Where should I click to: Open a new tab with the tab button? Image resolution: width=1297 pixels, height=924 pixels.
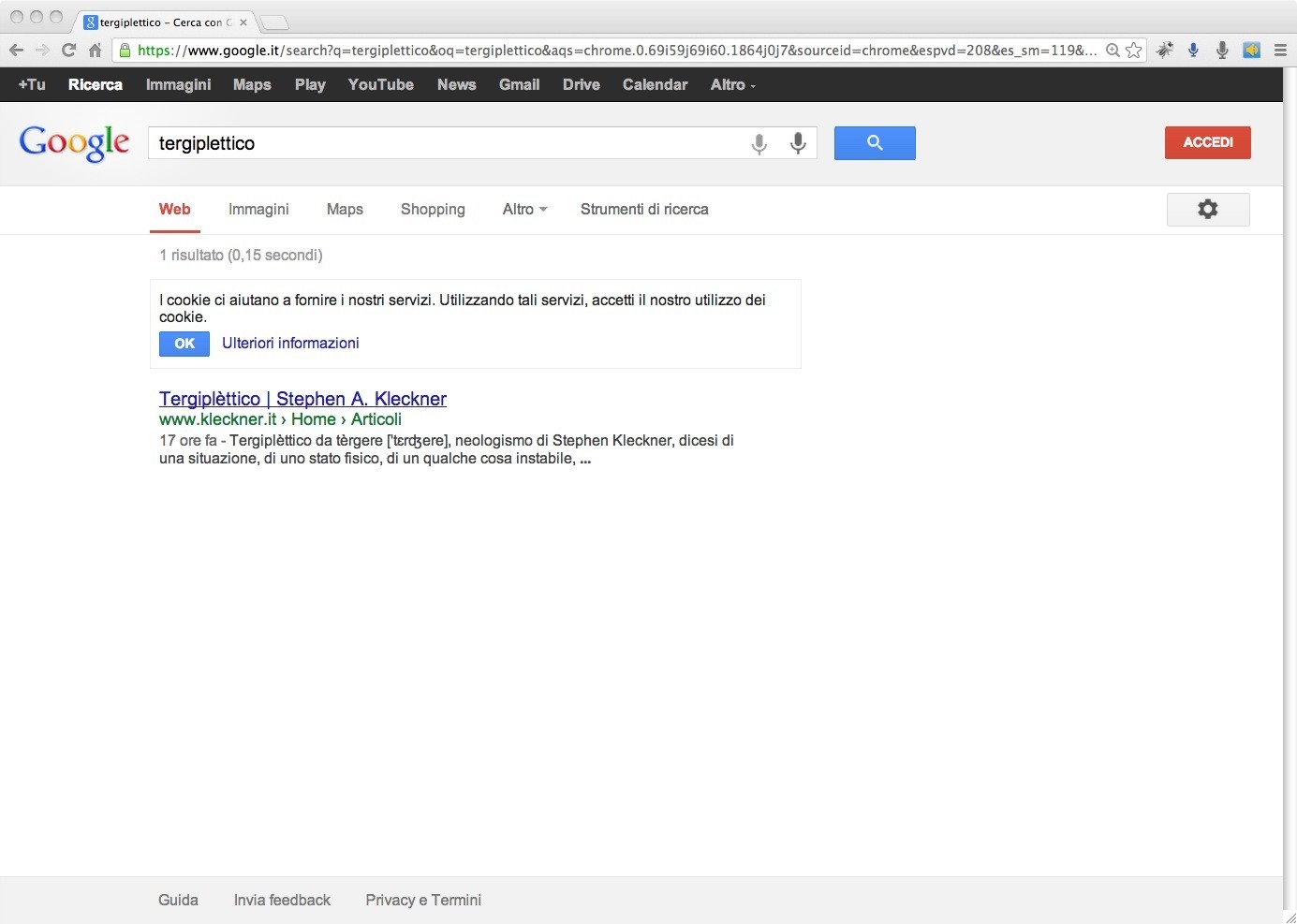point(273,22)
